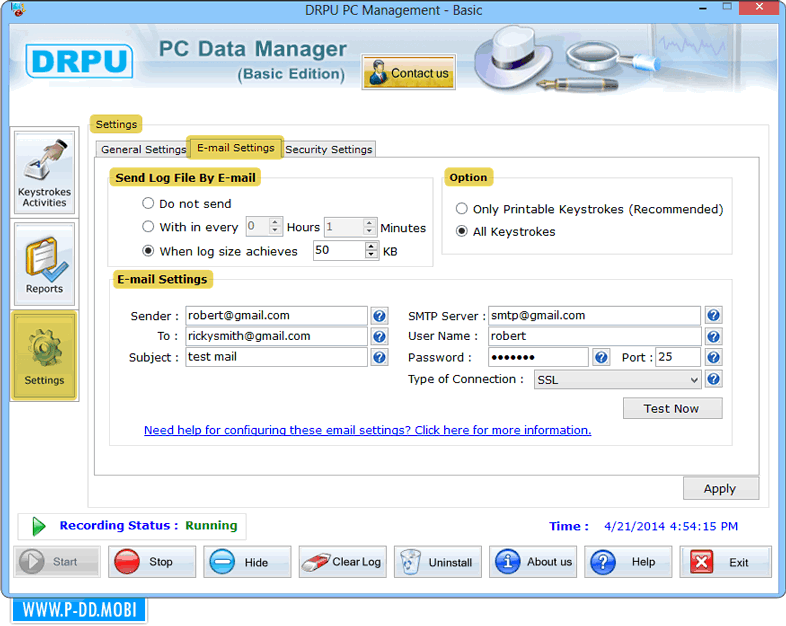
Task: Open the About us button
Action: (533, 562)
